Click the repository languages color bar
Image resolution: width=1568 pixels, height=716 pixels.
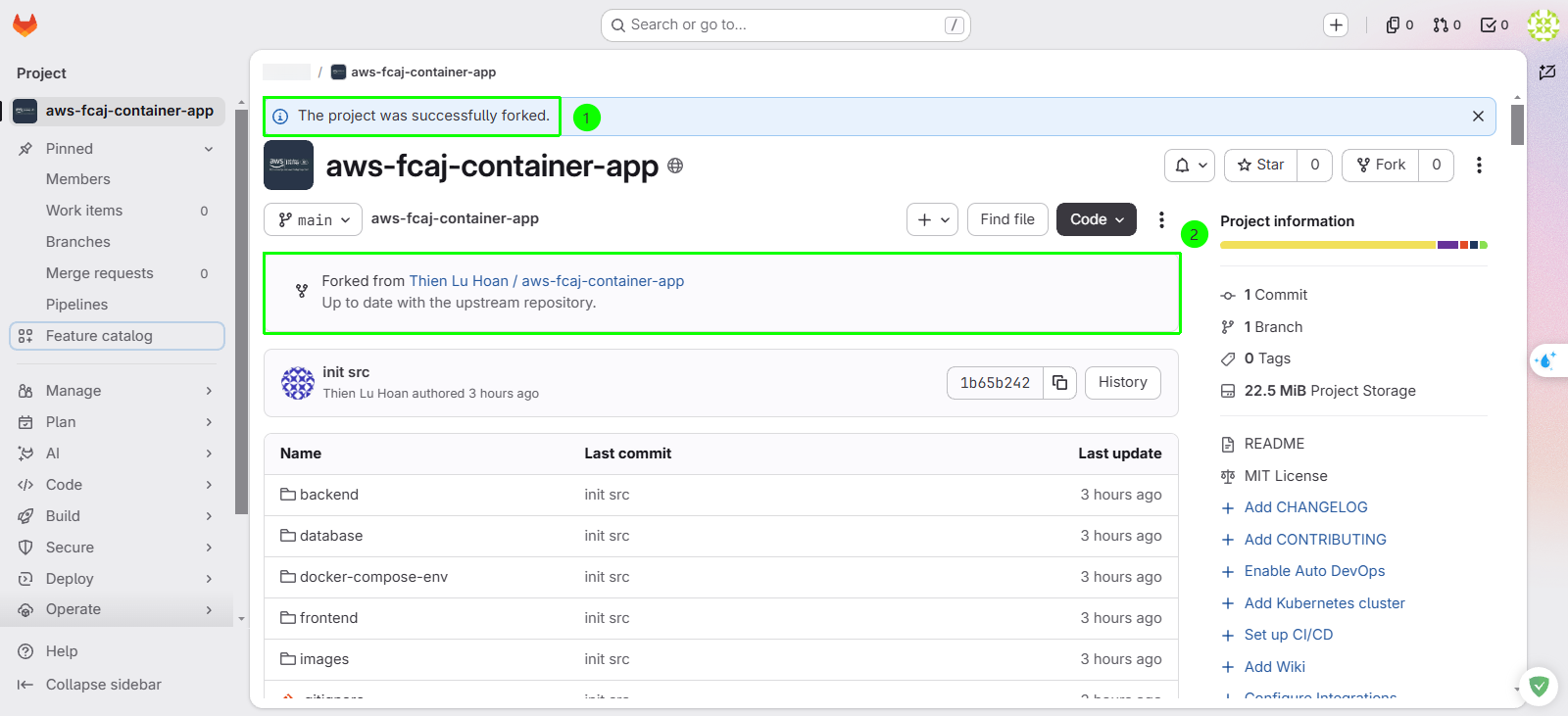click(1353, 245)
